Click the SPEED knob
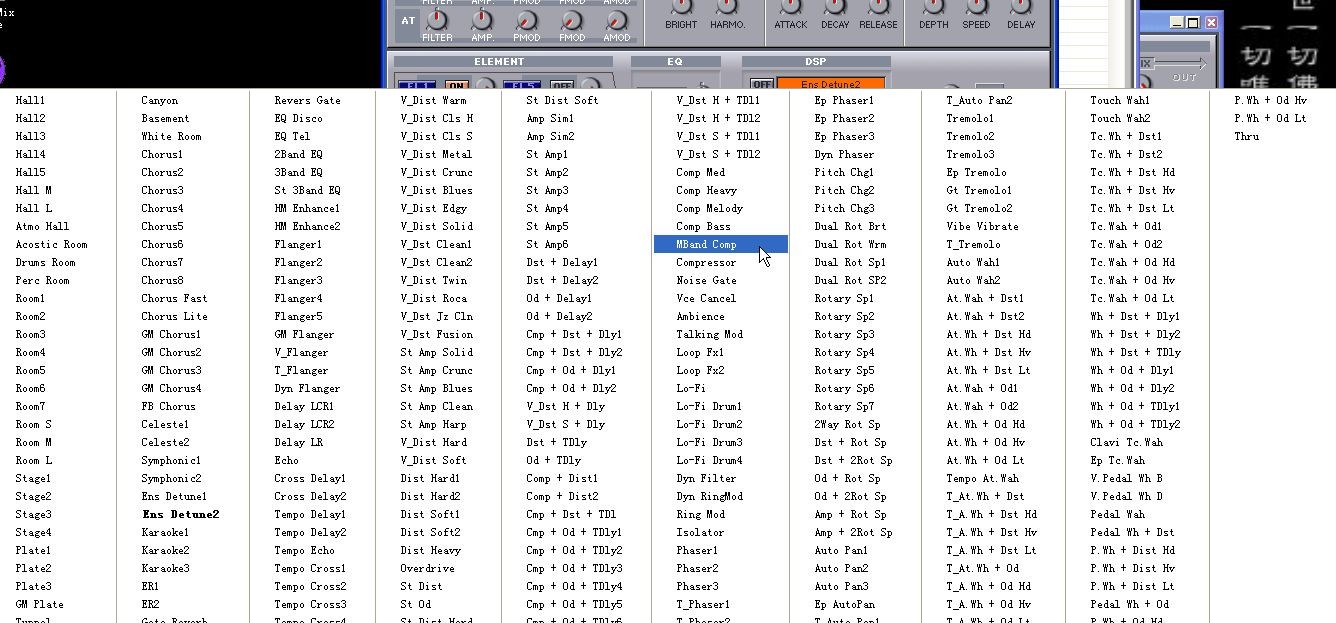Screen dimensions: 1336x623 [x=977, y=6]
